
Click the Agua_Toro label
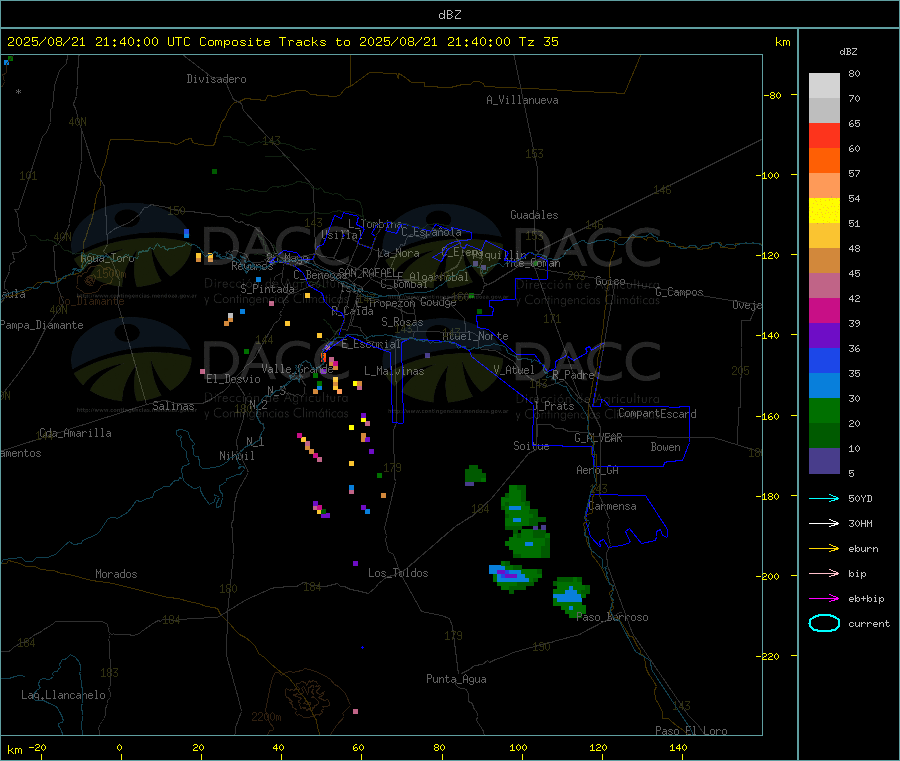tap(107, 258)
